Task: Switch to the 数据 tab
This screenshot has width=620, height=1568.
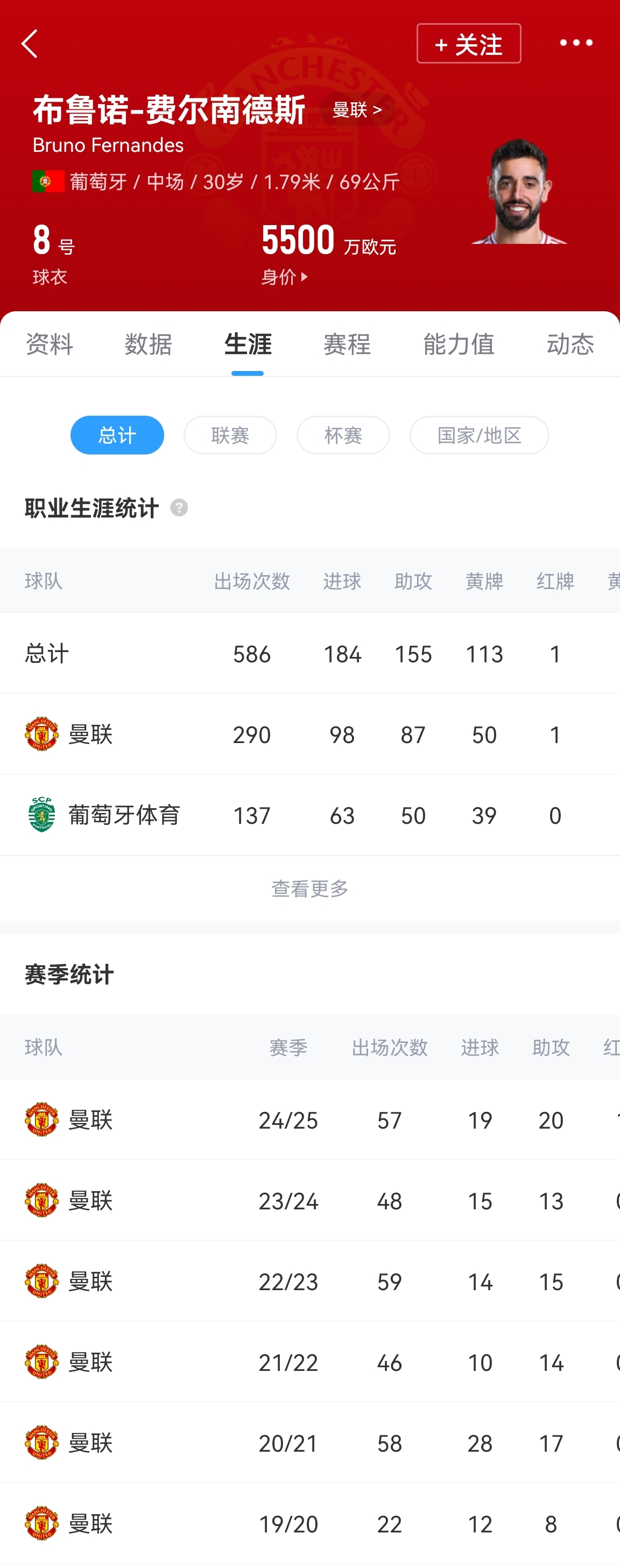Action: (149, 345)
